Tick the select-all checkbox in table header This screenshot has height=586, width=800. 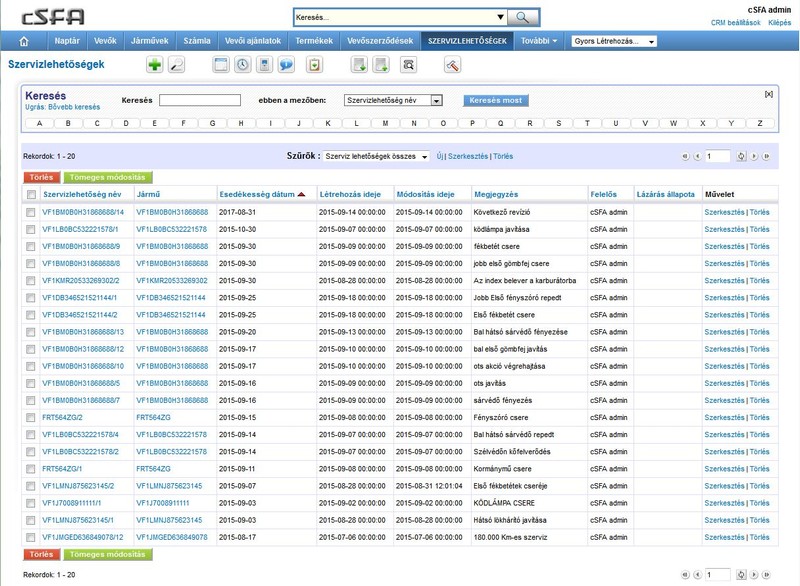click(31, 194)
